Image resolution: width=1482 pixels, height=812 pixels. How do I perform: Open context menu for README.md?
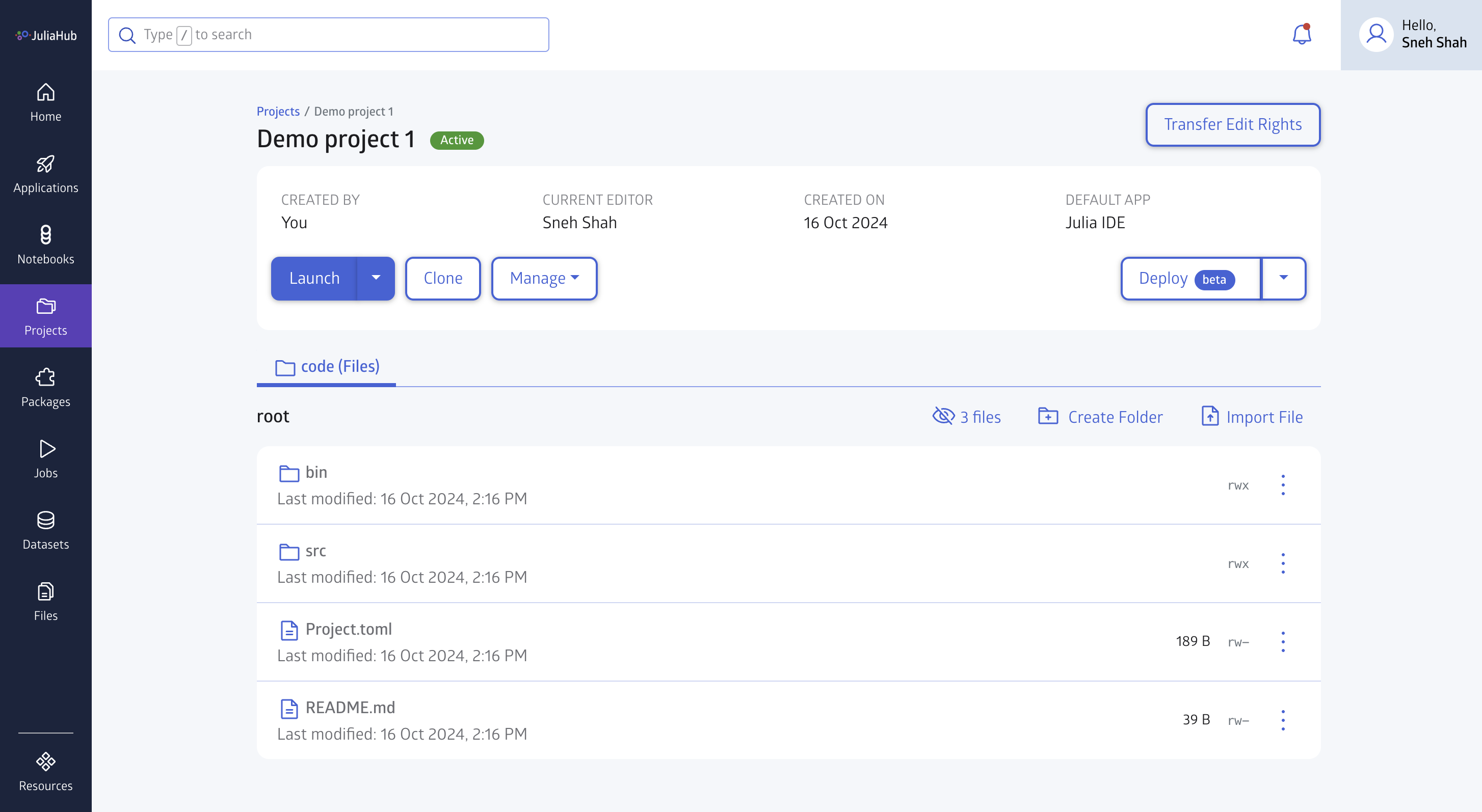coord(1284,720)
